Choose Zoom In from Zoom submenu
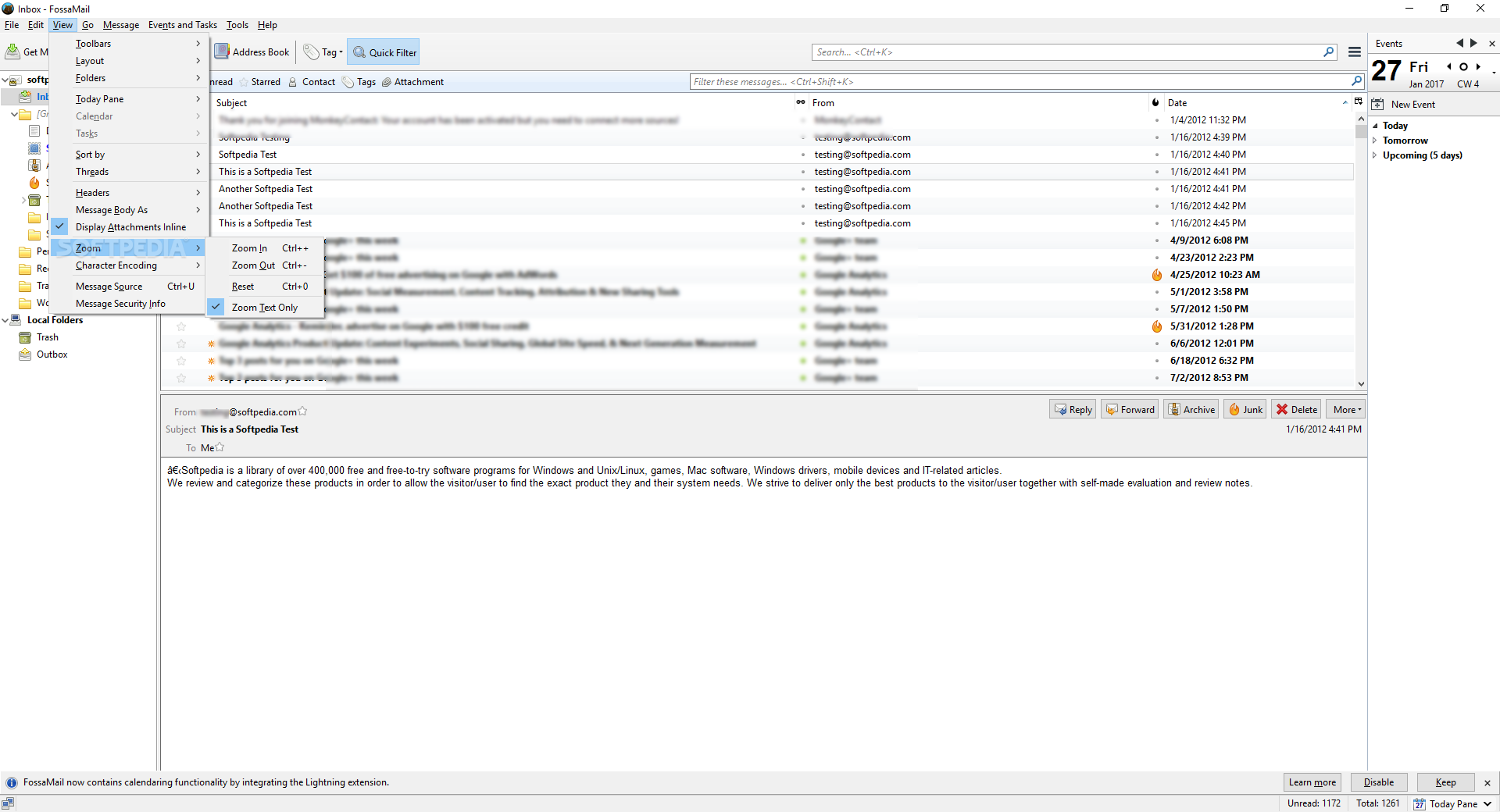This screenshot has height=812, width=1500. [x=266, y=248]
